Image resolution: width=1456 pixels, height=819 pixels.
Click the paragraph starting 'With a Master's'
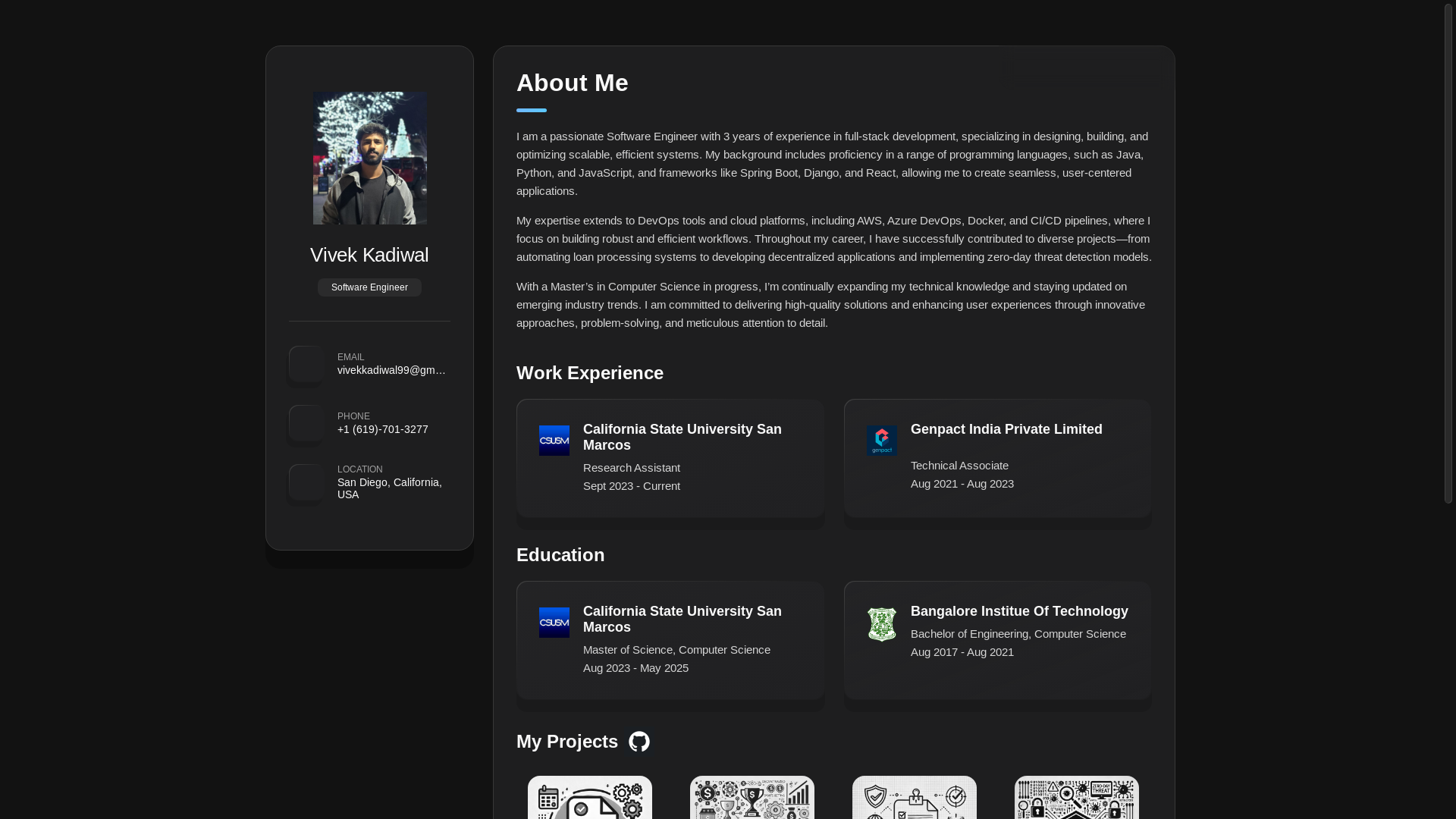pos(833,305)
